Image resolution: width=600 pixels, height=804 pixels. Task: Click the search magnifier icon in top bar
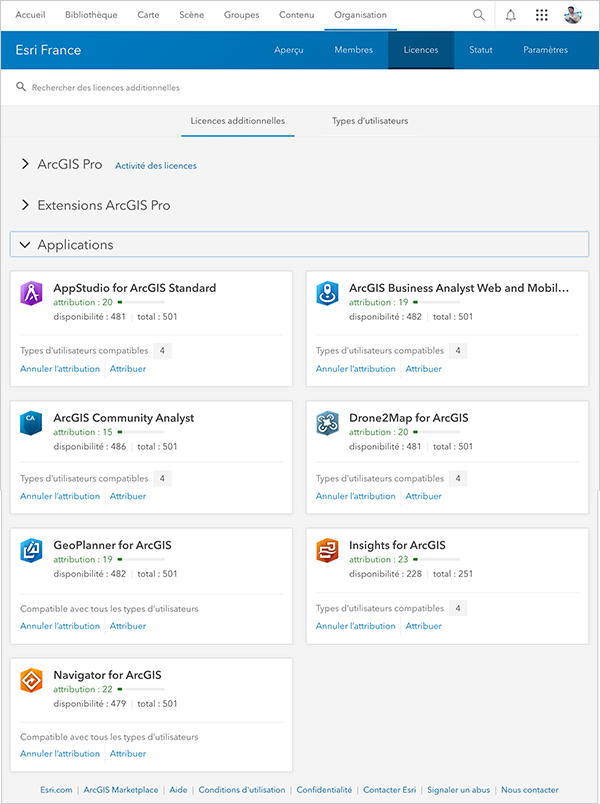(x=479, y=15)
